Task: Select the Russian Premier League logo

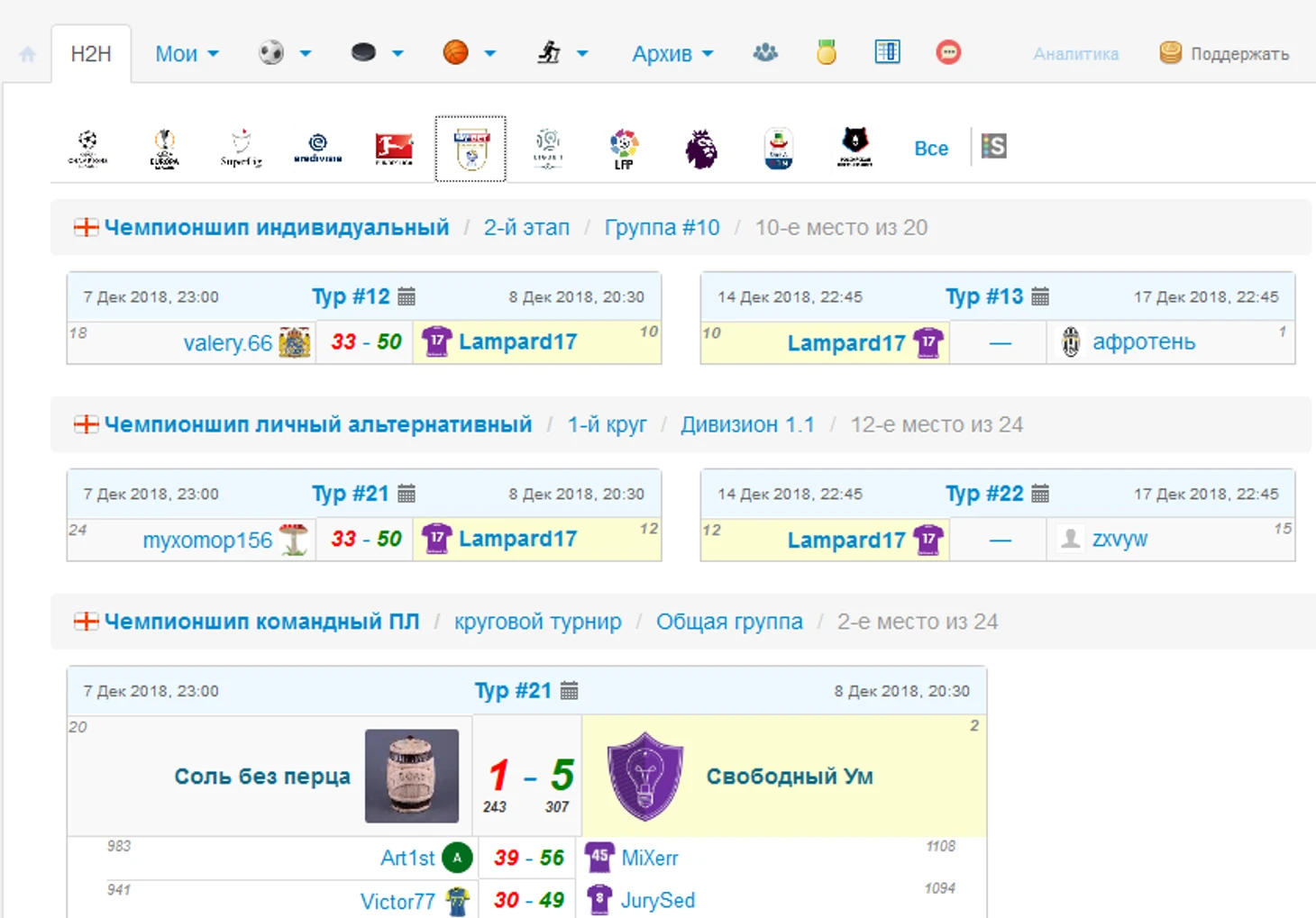Action: pos(854,148)
